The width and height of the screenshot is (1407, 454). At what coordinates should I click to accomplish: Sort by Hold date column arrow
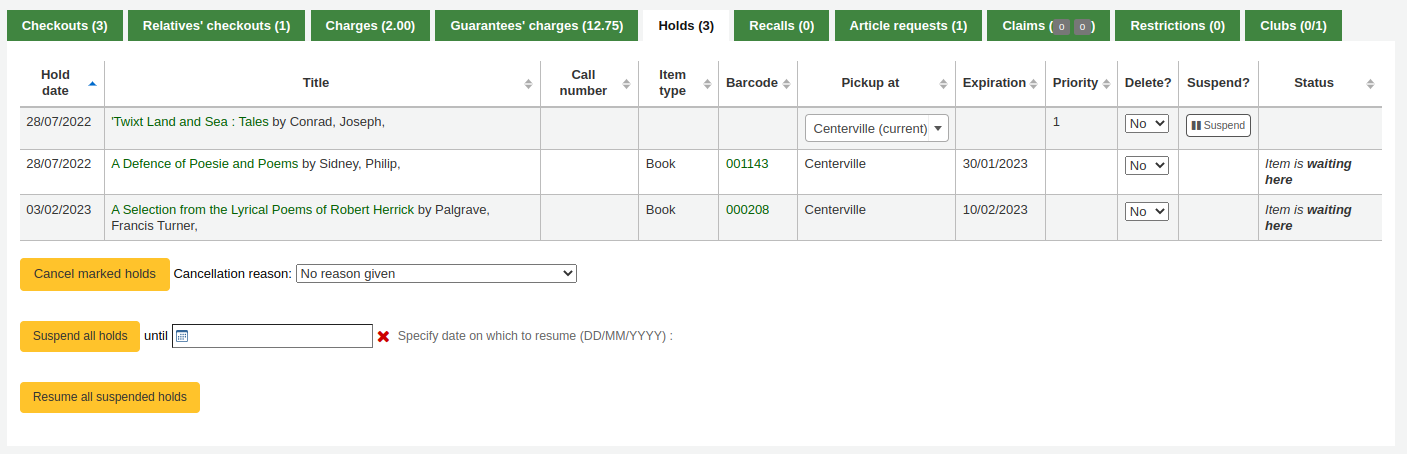coord(93,84)
